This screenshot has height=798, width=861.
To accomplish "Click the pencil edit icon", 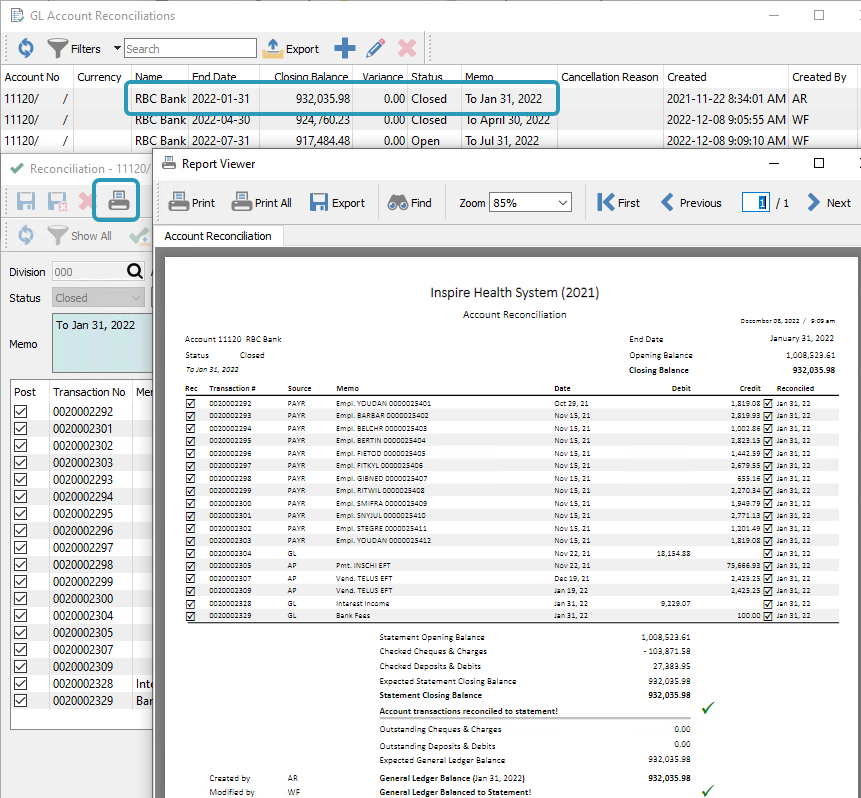I will pyautogui.click(x=376, y=48).
